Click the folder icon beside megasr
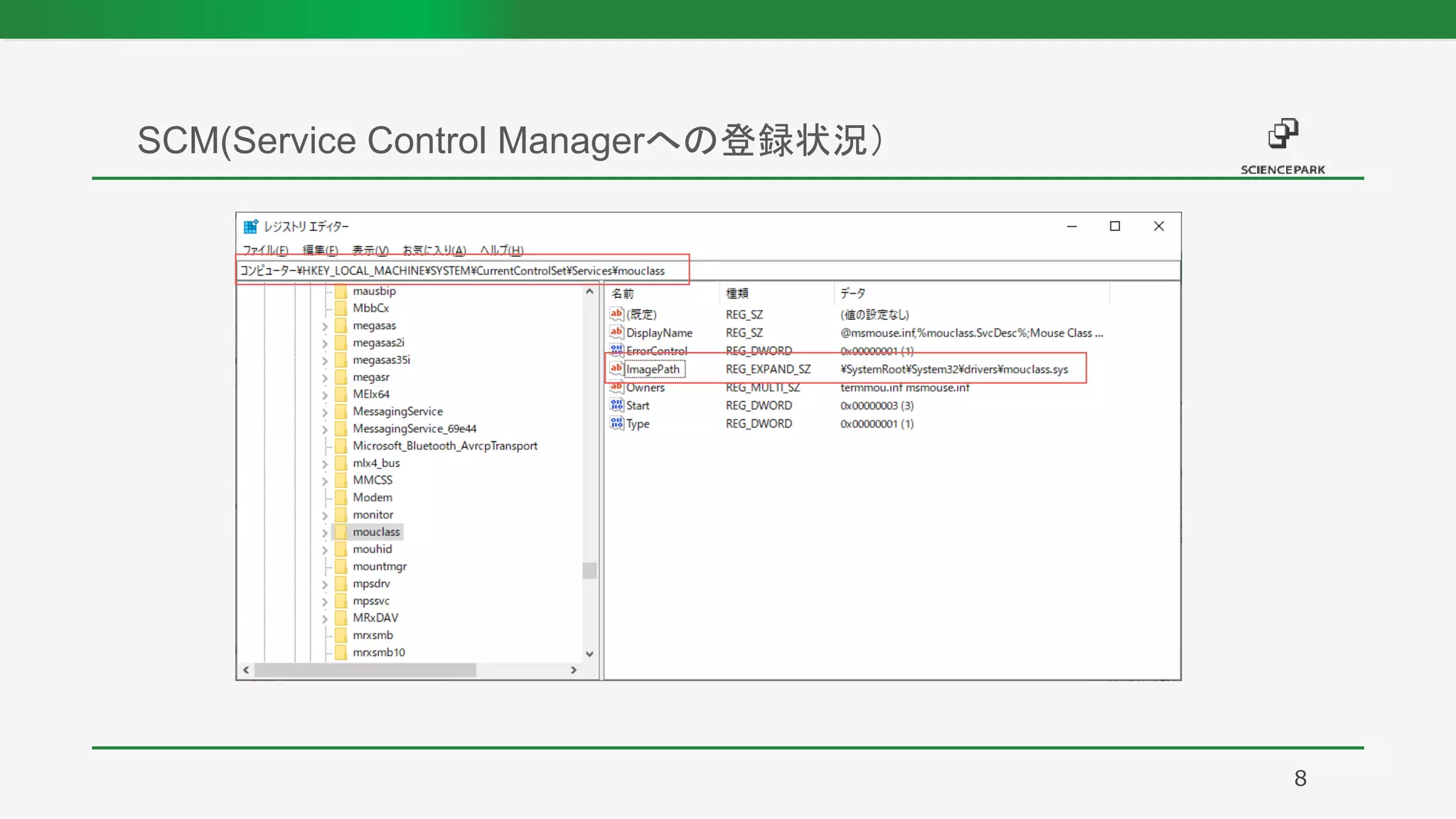The width and height of the screenshot is (1456, 819). click(x=341, y=377)
